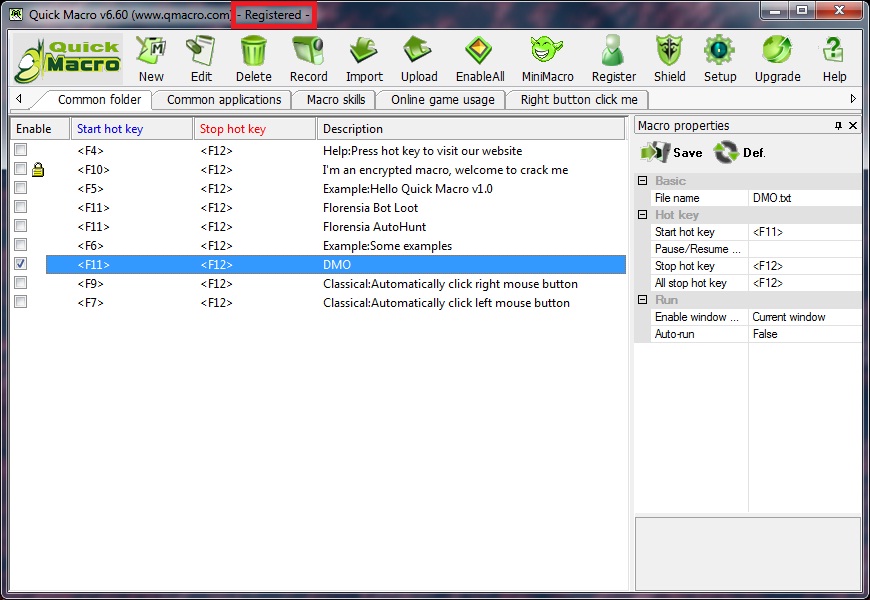Switch to the Common folder tab

coord(99,100)
